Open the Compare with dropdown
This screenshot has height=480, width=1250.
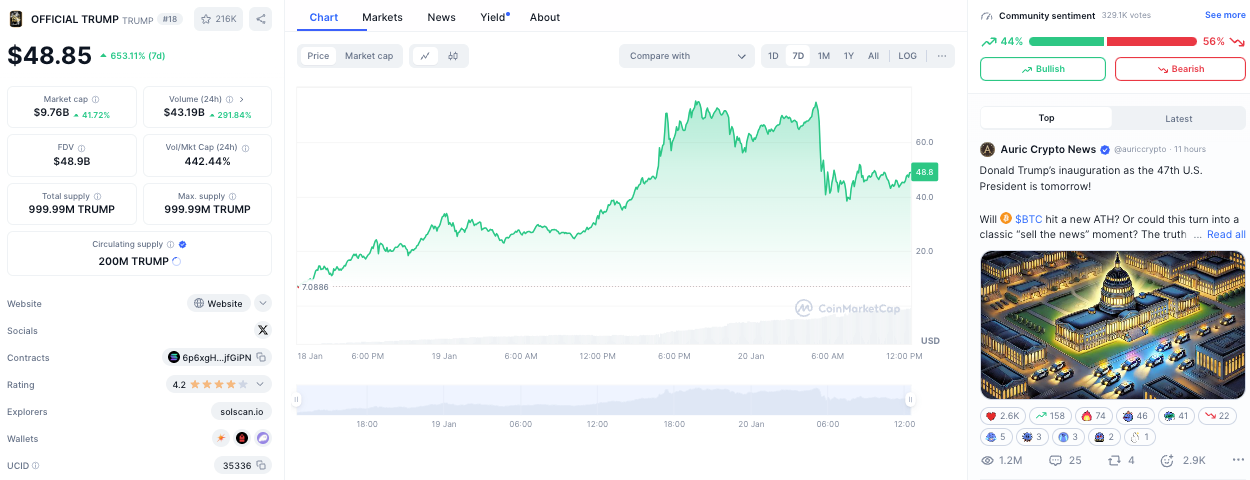[687, 56]
